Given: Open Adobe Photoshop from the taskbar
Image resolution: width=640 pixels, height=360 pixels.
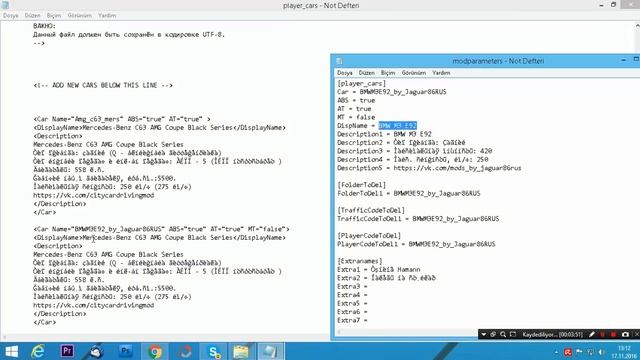Looking at the screenshot, I should pyautogui.click(x=126, y=351).
